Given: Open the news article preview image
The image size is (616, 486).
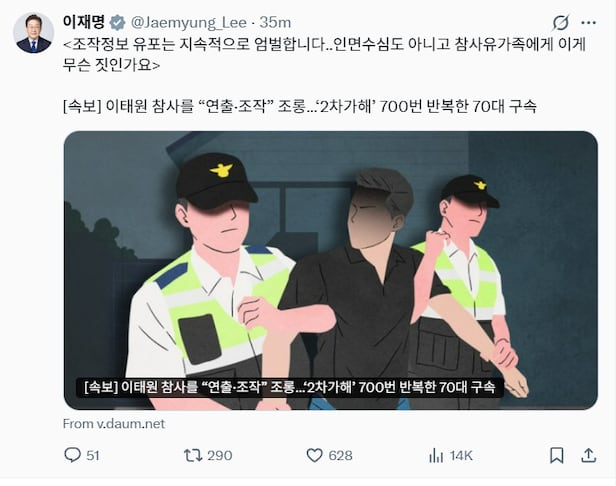Looking at the screenshot, I should 330,270.
